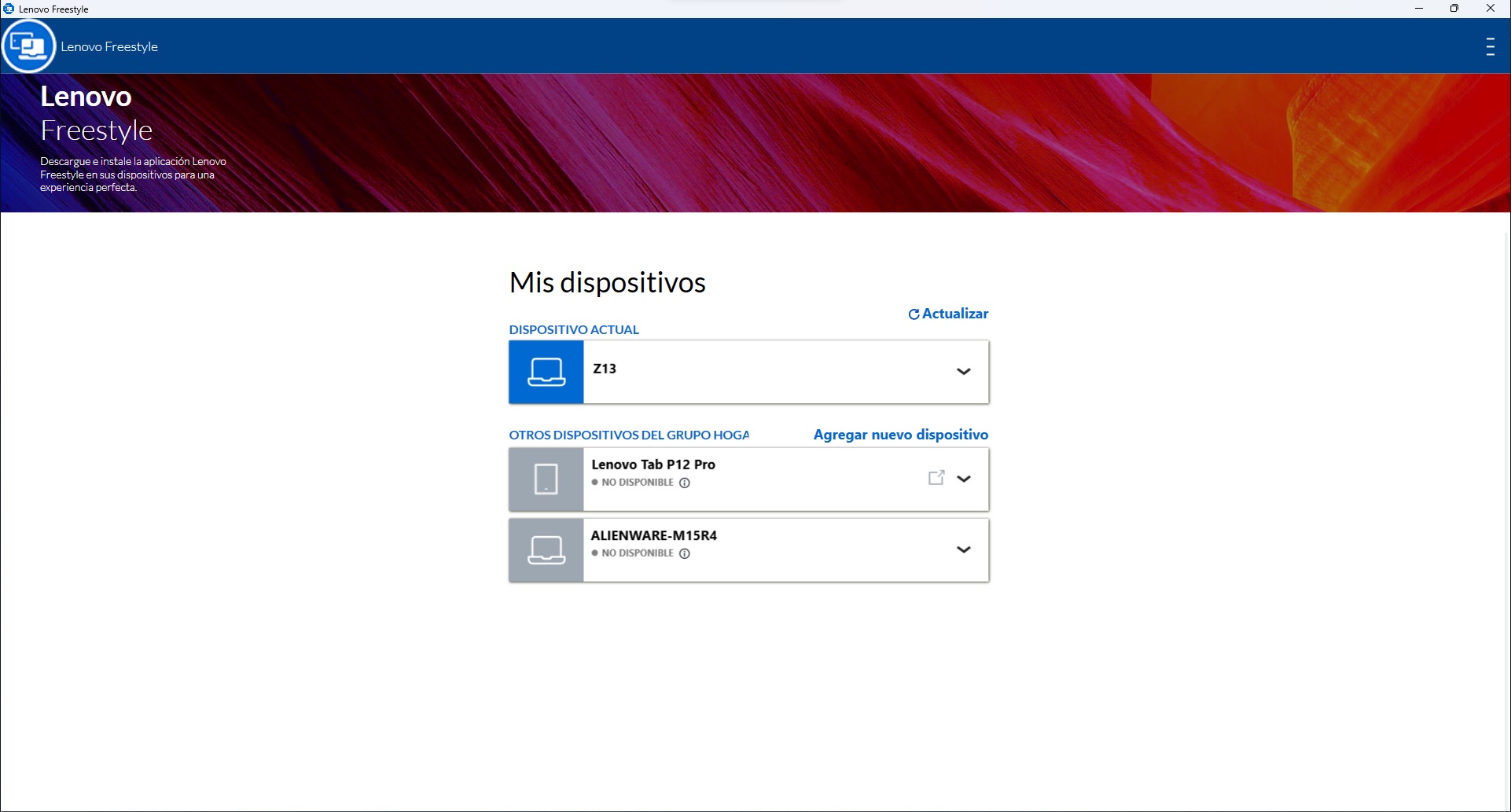Select the Lenovo Tab P12 Pro name
This screenshot has width=1511, height=812.
pyautogui.click(x=653, y=465)
